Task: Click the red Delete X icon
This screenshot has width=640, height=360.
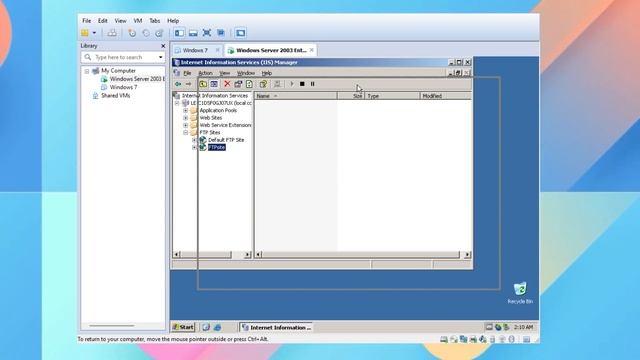Action: coord(227,84)
